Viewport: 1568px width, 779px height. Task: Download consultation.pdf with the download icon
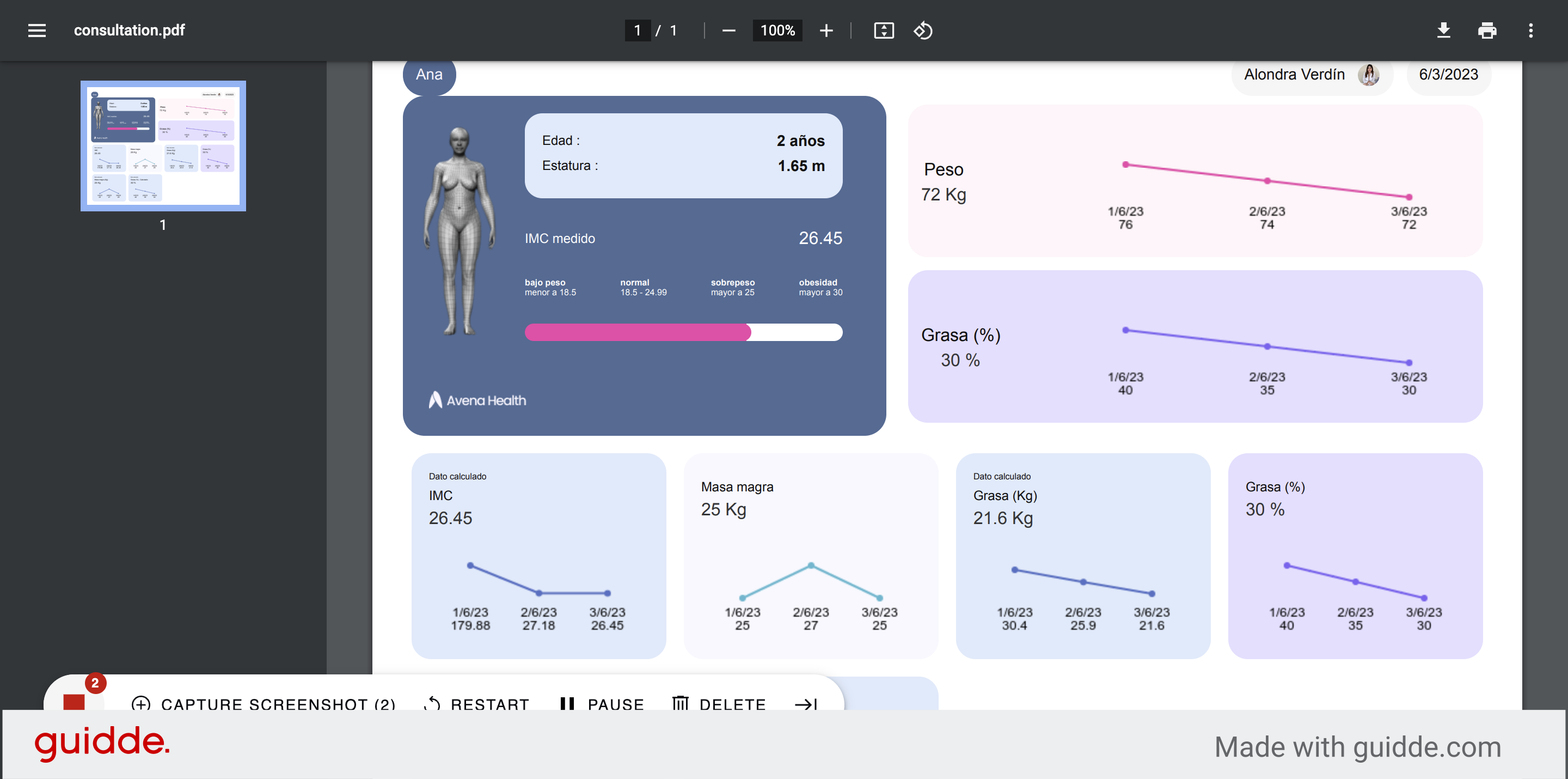[x=1443, y=31]
